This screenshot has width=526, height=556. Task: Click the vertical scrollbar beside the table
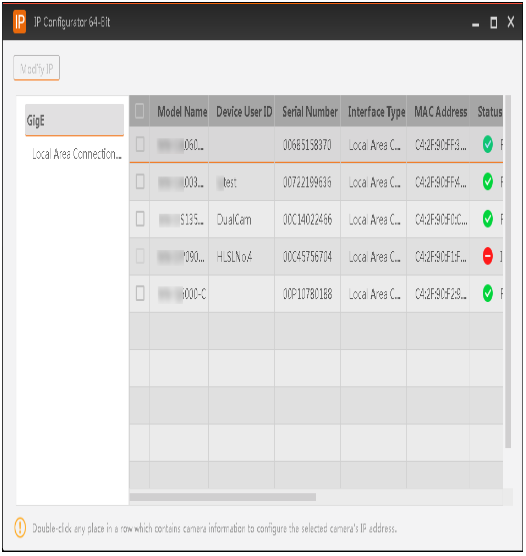[508, 271]
